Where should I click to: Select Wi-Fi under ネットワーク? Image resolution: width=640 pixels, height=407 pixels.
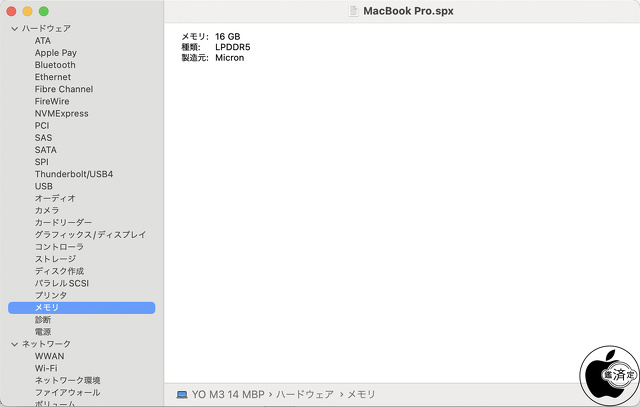tap(46, 368)
